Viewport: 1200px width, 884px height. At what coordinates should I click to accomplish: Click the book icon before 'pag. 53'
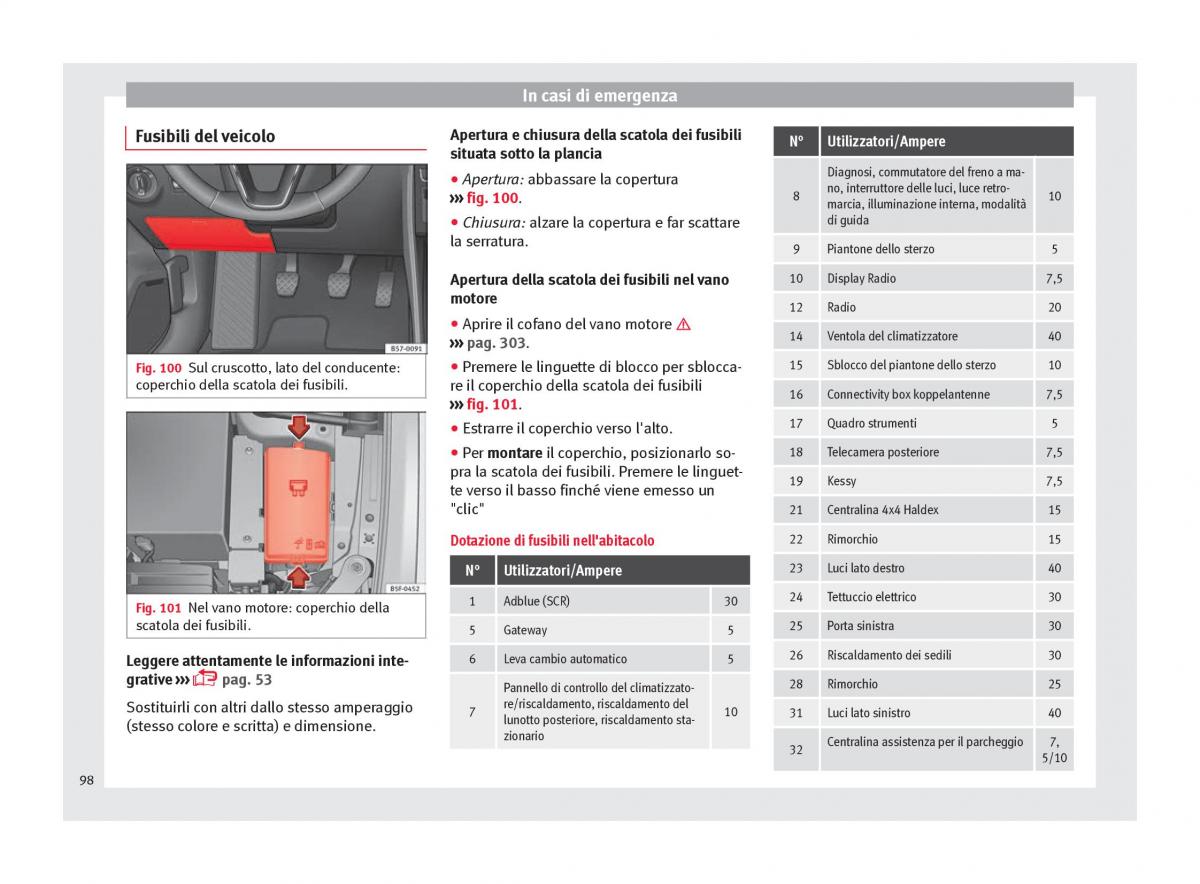coord(205,679)
